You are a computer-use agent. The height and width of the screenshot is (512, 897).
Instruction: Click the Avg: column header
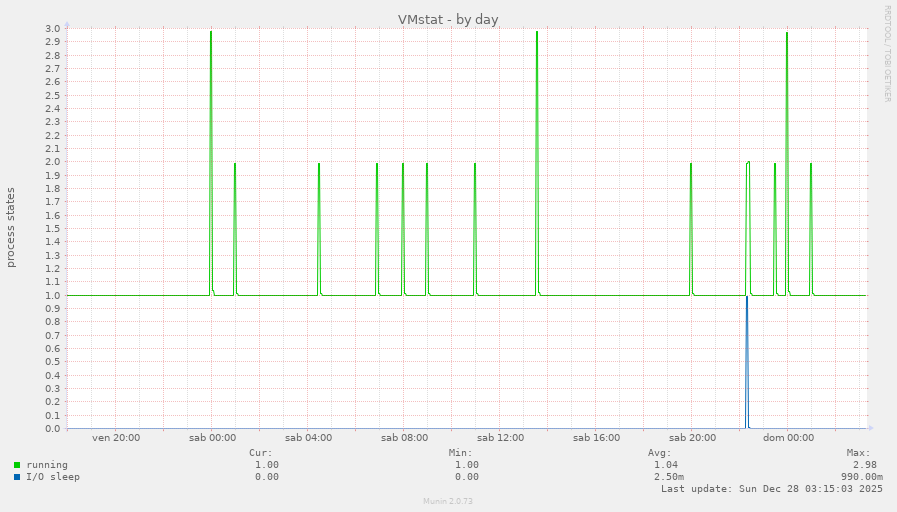(659, 453)
